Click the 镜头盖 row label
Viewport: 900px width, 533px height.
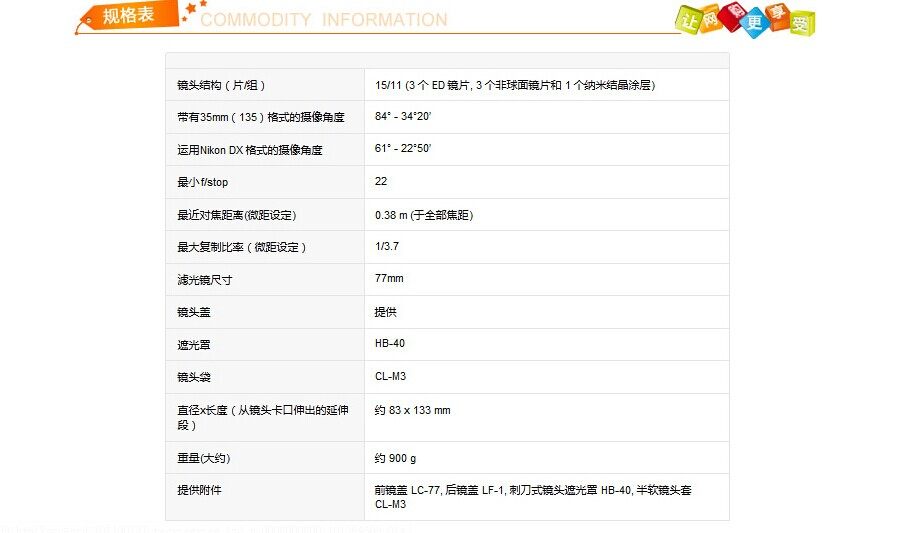[x=194, y=312]
